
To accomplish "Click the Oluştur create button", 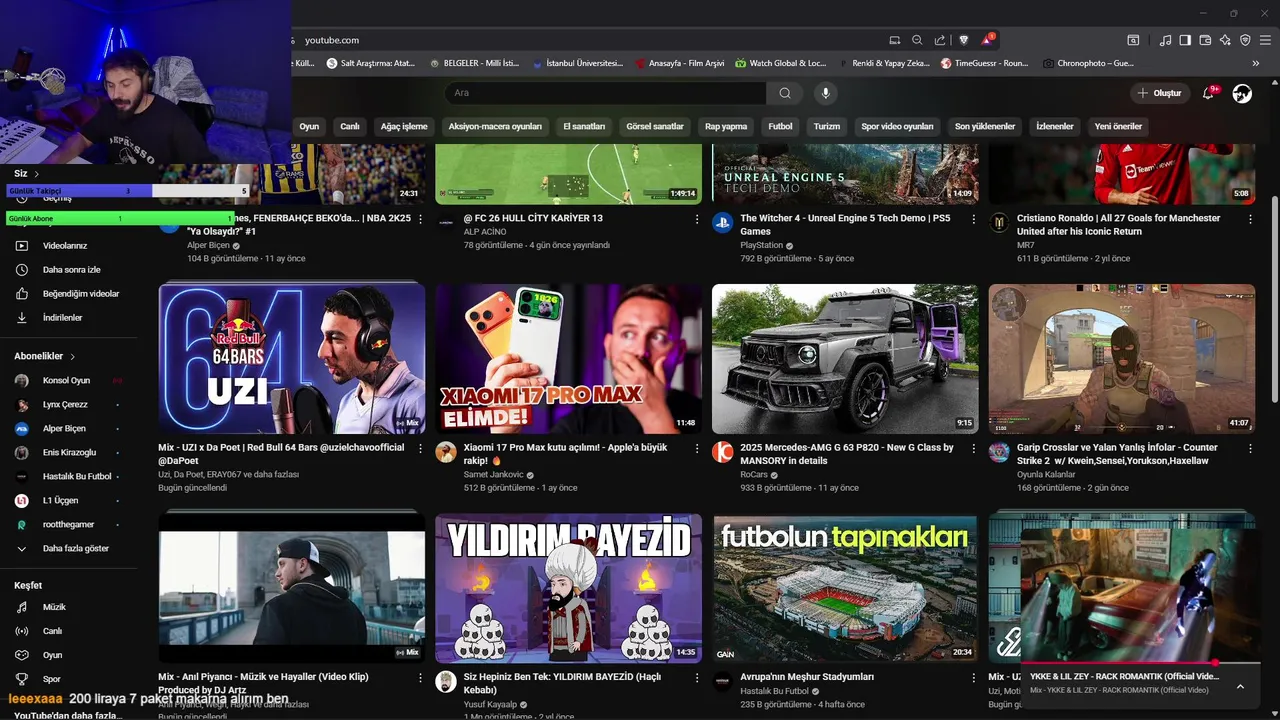I will [x=1160, y=93].
